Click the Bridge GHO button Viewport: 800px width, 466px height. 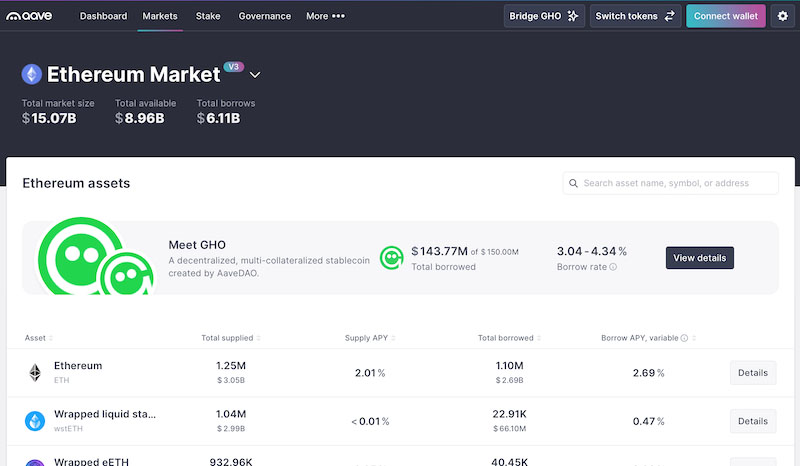(x=544, y=16)
